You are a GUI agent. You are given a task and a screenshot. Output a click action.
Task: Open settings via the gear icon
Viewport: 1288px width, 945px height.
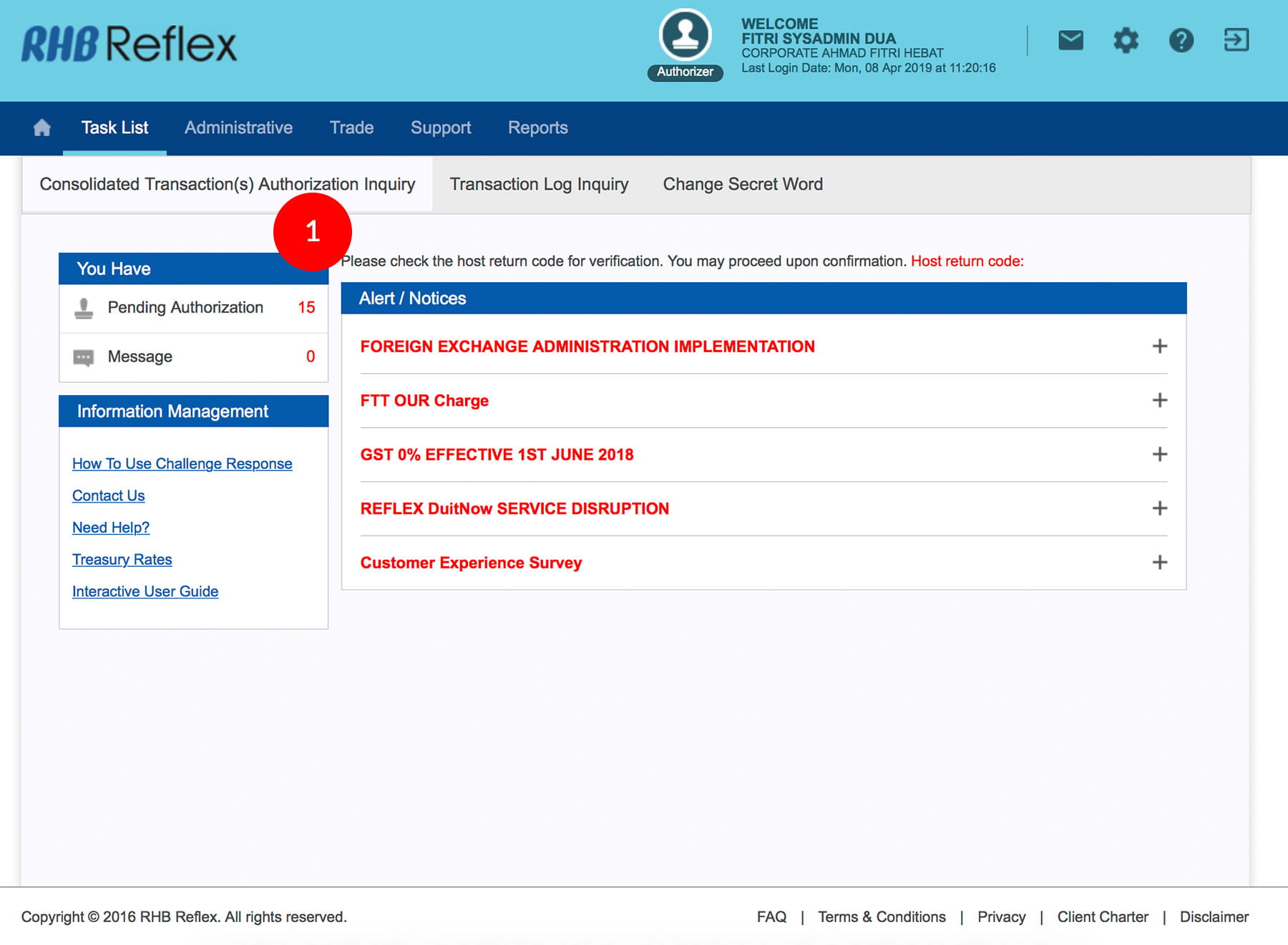(1126, 40)
